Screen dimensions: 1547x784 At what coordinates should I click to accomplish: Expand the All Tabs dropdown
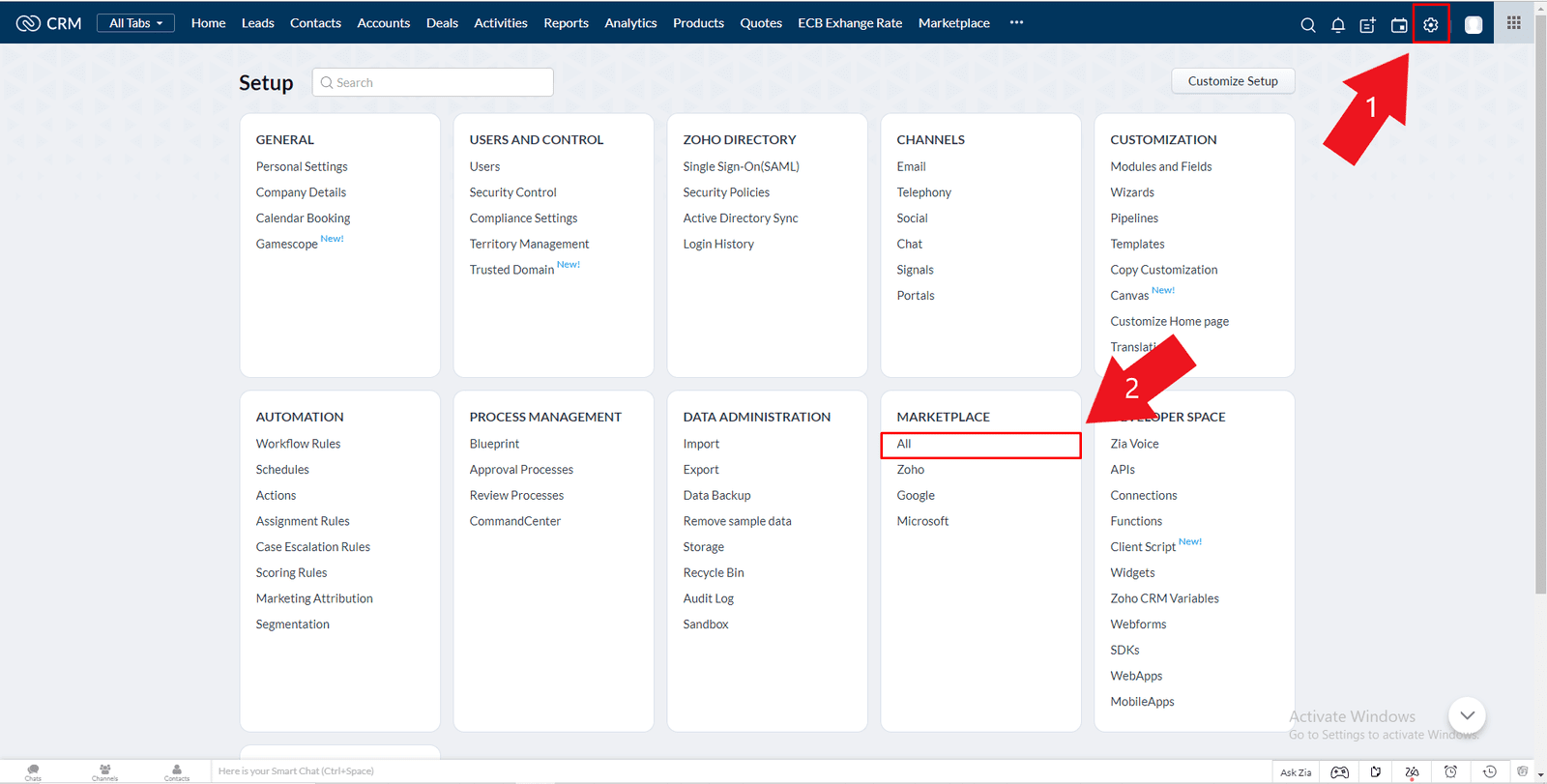(x=135, y=23)
